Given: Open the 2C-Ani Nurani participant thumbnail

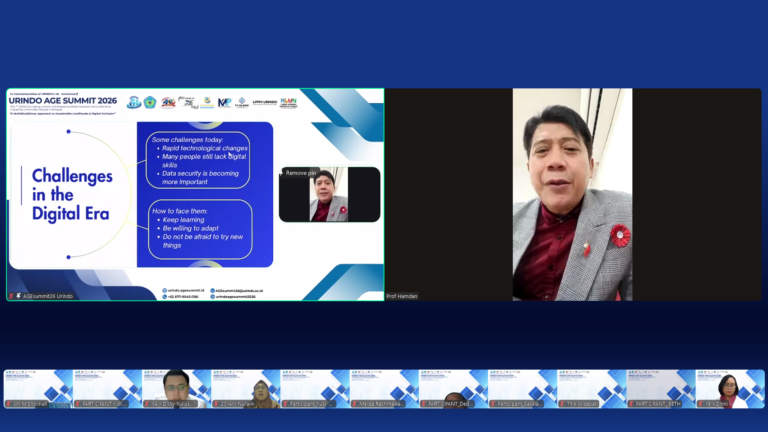Looking at the screenshot, I should 245,389.
